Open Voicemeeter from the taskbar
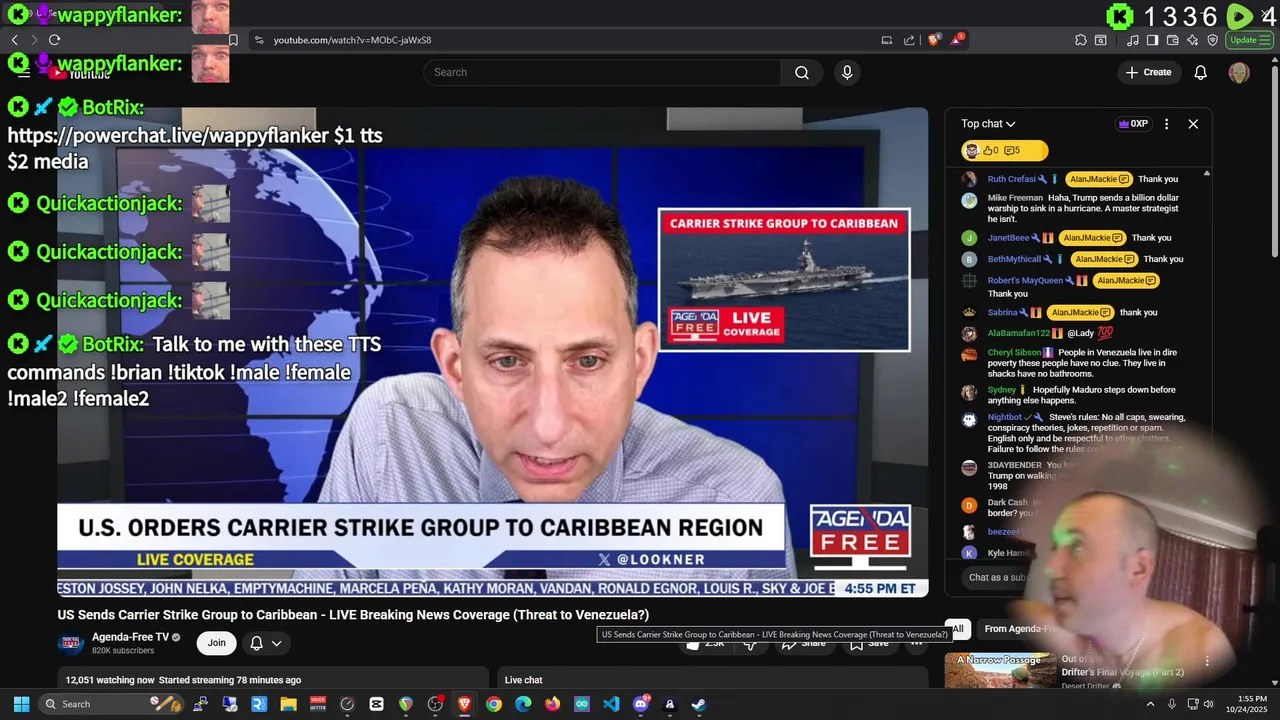This screenshot has width=1280, height=720. pos(318,704)
